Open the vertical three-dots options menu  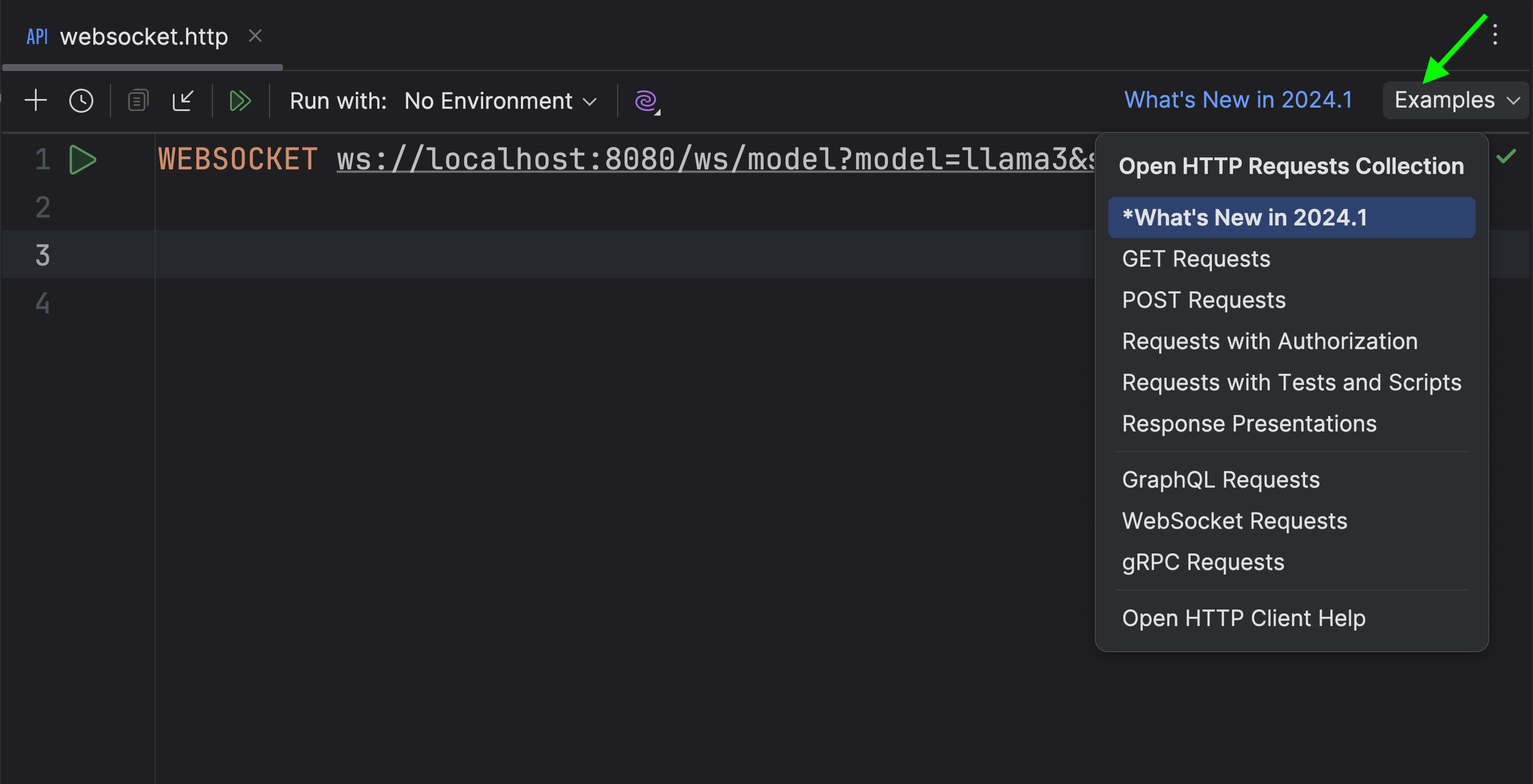[1494, 34]
